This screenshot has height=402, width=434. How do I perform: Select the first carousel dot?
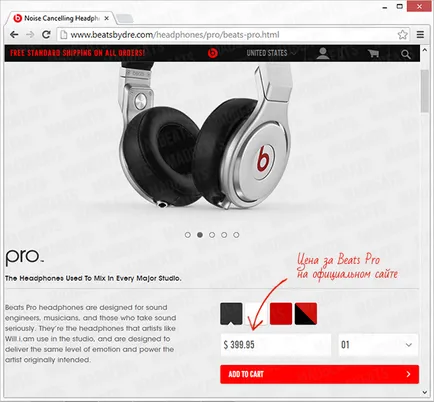pyautogui.click(x=188, y=235)
